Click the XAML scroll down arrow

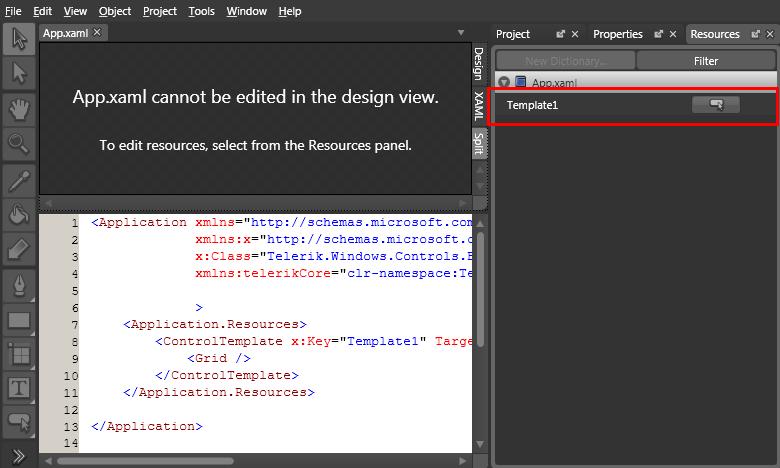point(480,444)
